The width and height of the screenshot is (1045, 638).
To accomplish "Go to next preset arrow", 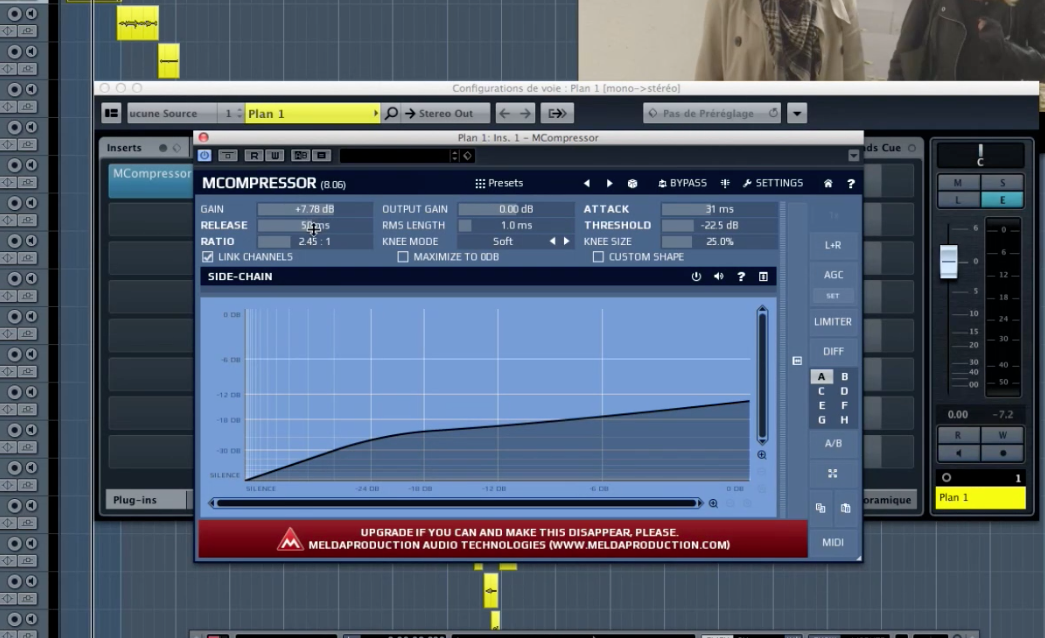I will click(609, 183).
